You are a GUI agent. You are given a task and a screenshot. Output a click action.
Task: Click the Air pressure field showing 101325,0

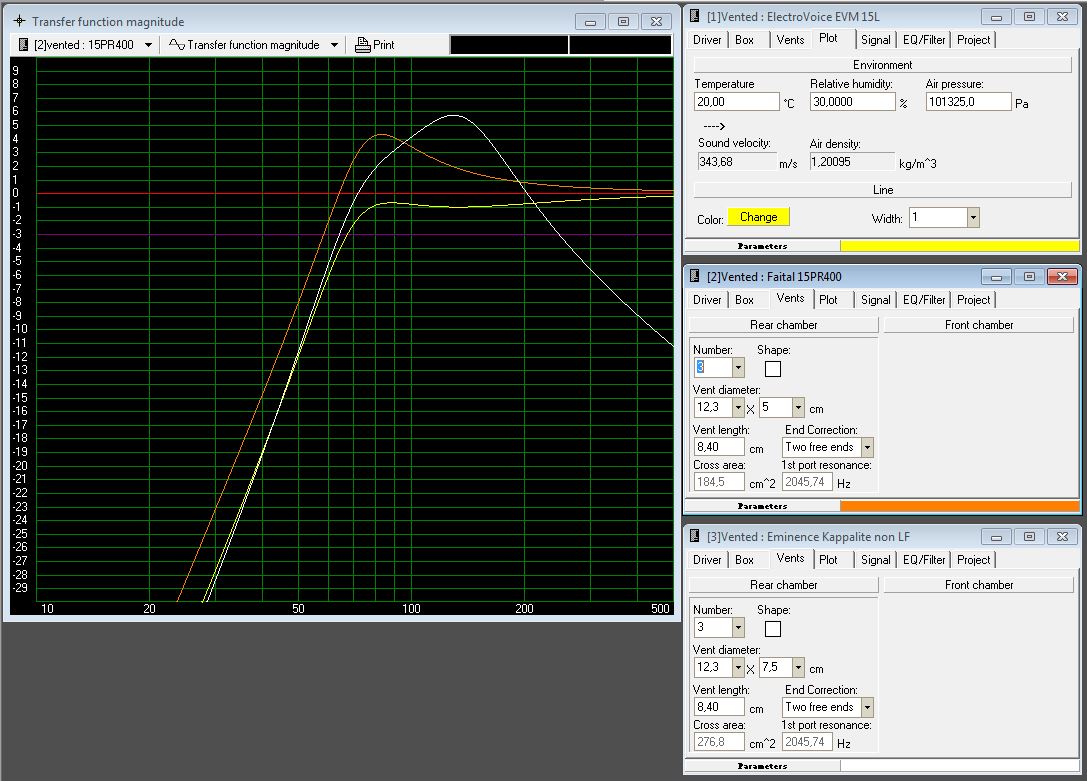[x=968, y=102]
